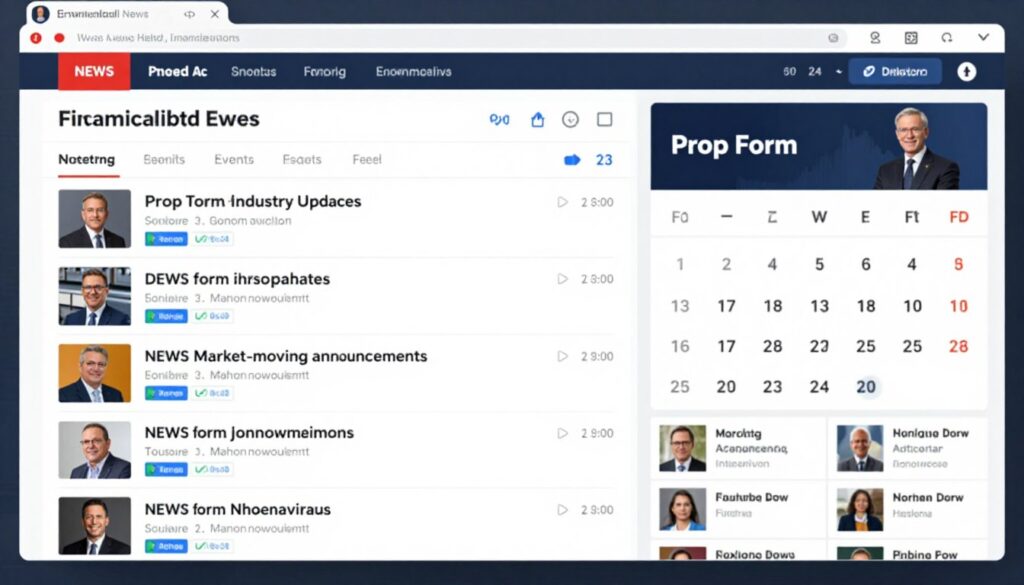Select calendar date 24 in last row

(819, 387)
